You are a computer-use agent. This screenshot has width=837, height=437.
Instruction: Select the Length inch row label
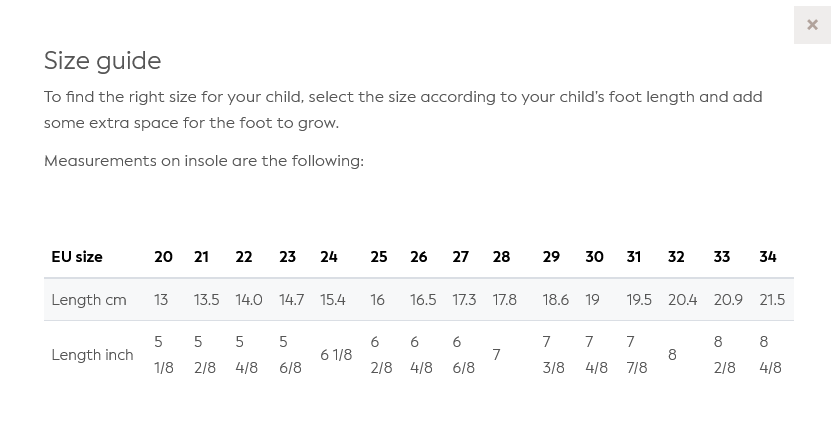[92, 355]
